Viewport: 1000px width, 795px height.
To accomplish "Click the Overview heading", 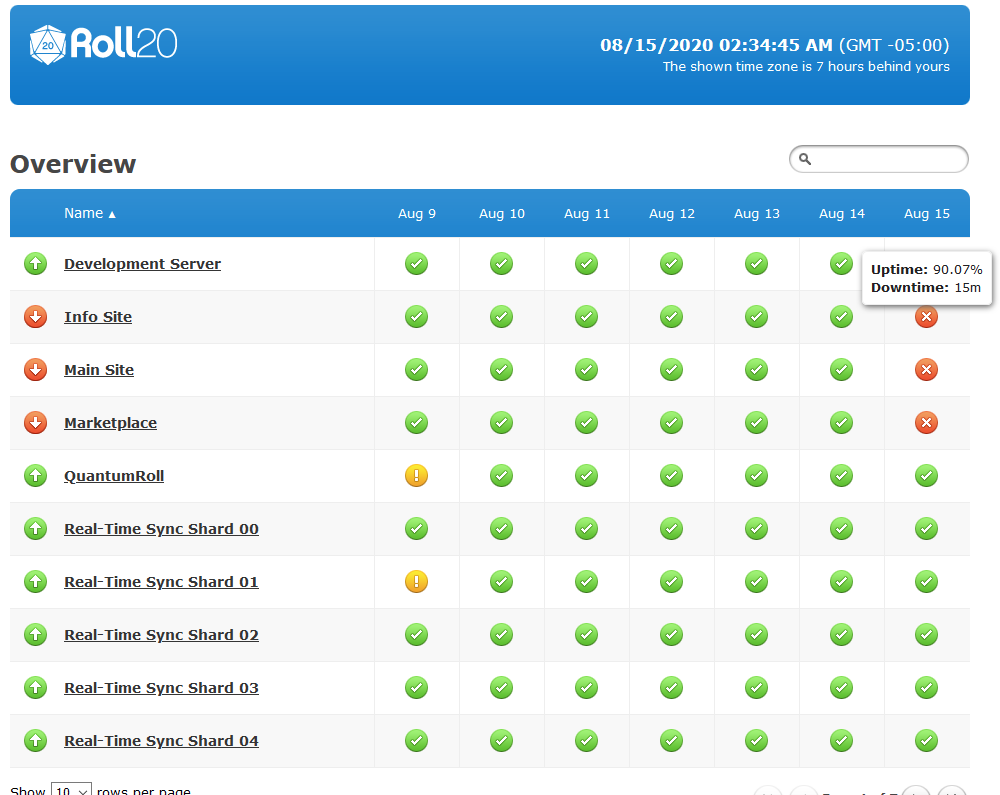I will (73, 164).
